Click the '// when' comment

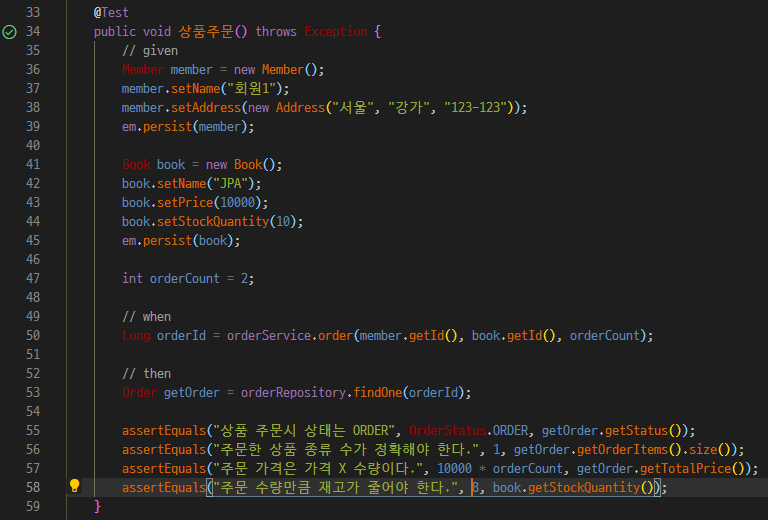tap(146, 316)
